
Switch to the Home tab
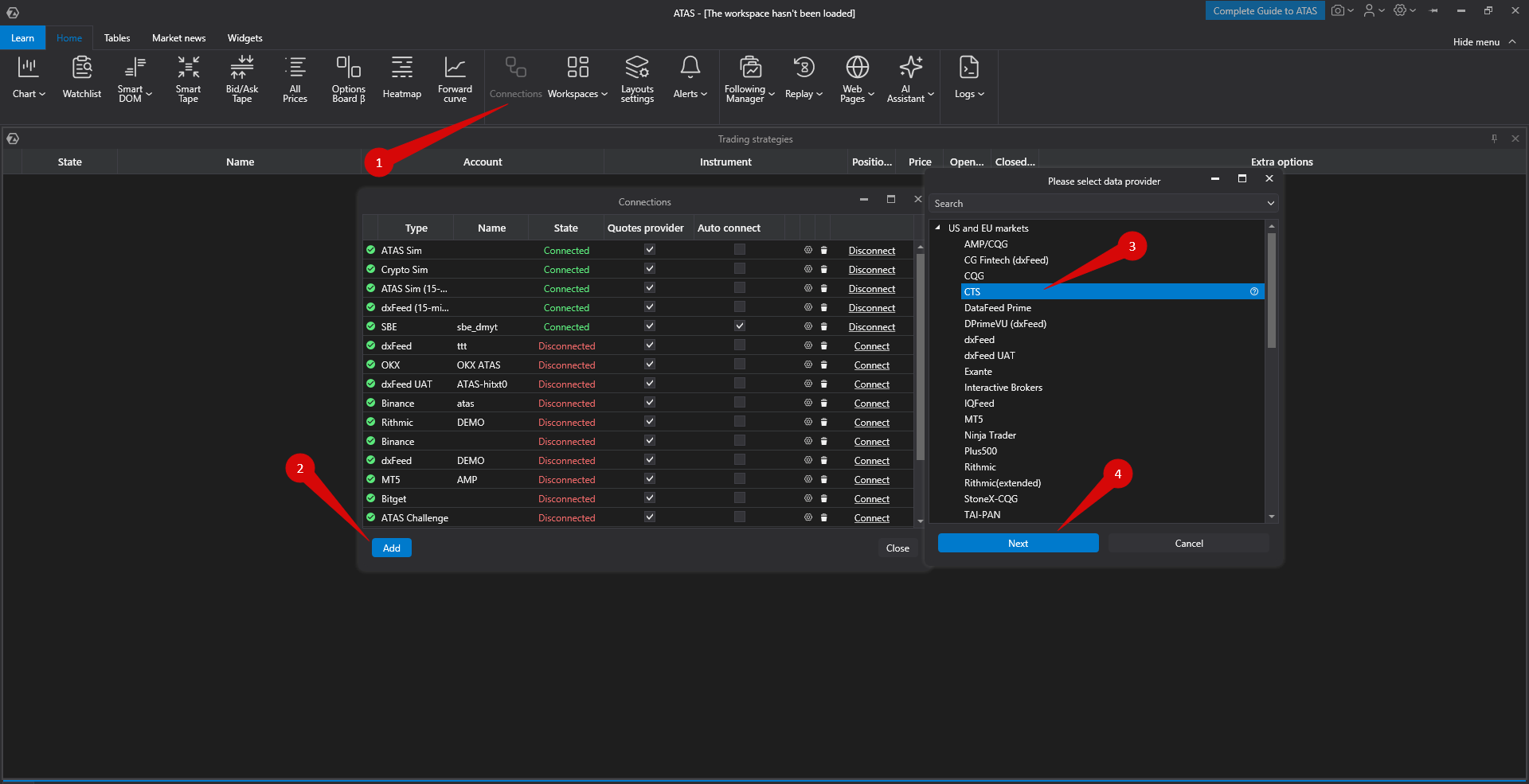click(69, 38)
